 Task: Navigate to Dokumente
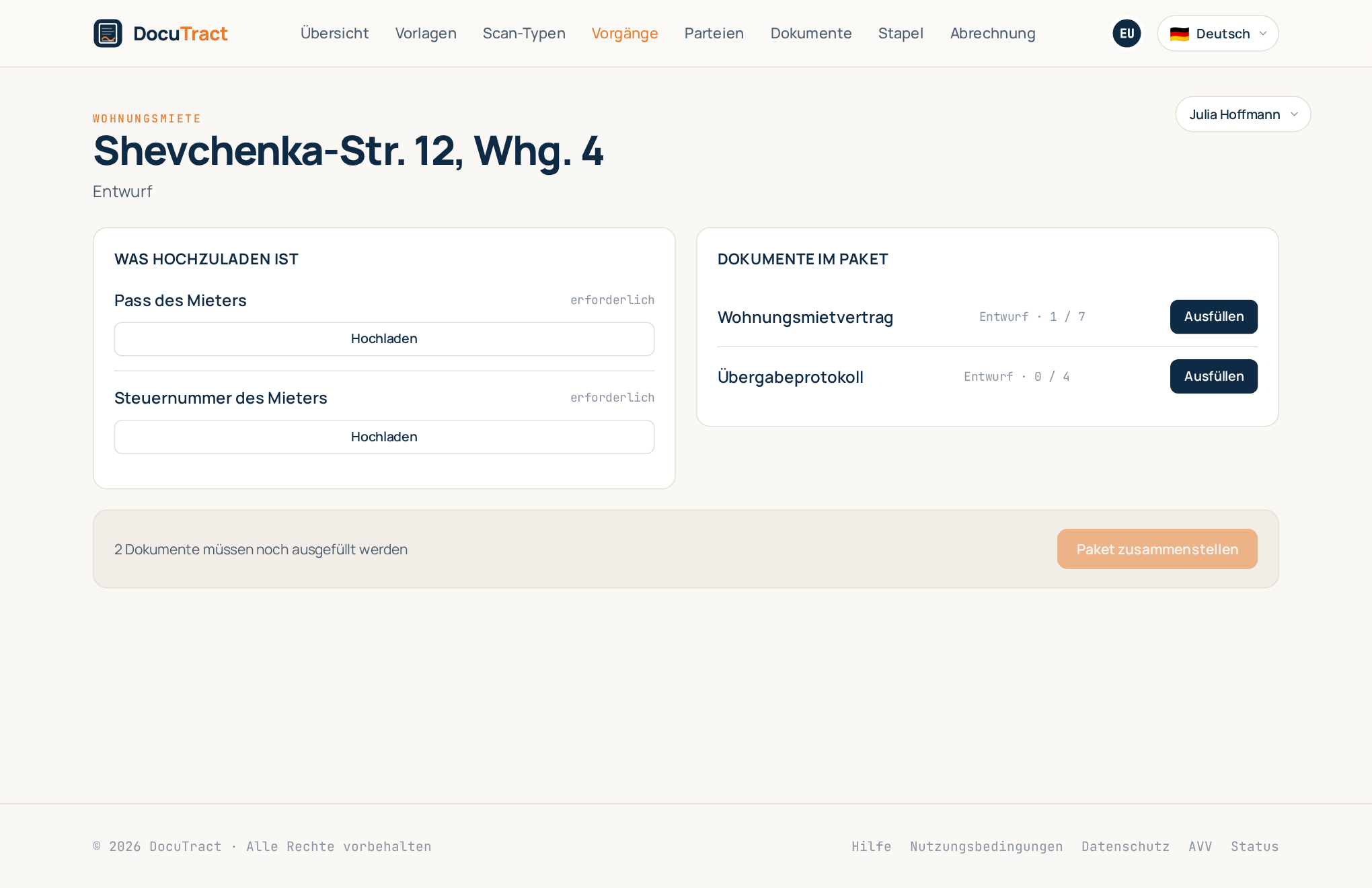[811, 33]
